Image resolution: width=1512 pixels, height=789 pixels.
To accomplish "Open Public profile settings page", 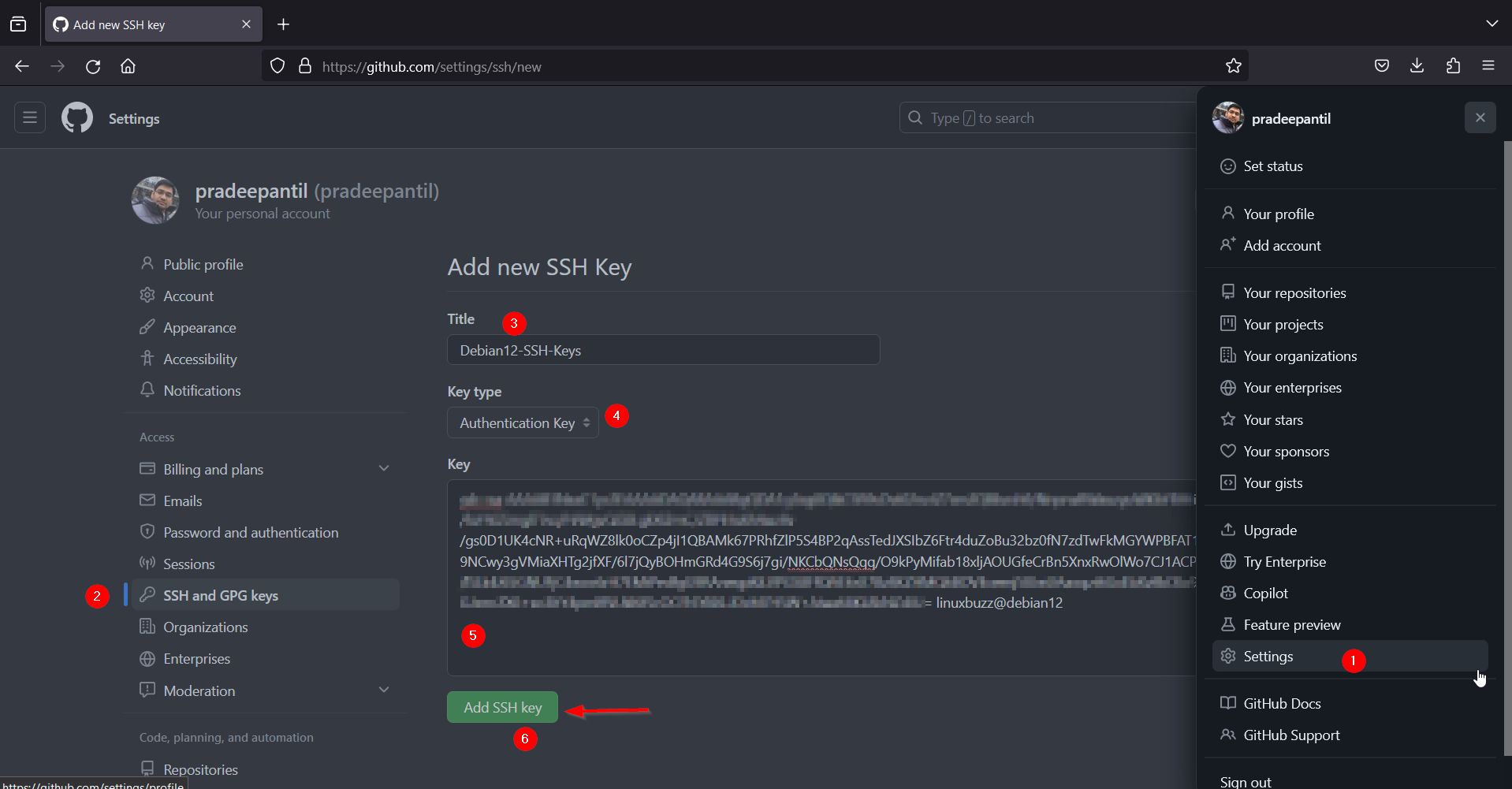I will click(266, 264).
